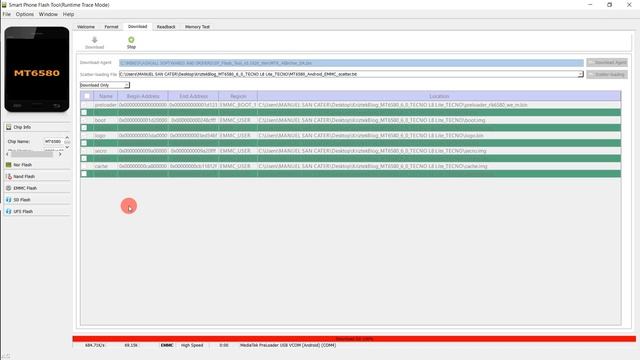Click the Download Agent path field
The image size is (640, 360).
click(351, 63)
